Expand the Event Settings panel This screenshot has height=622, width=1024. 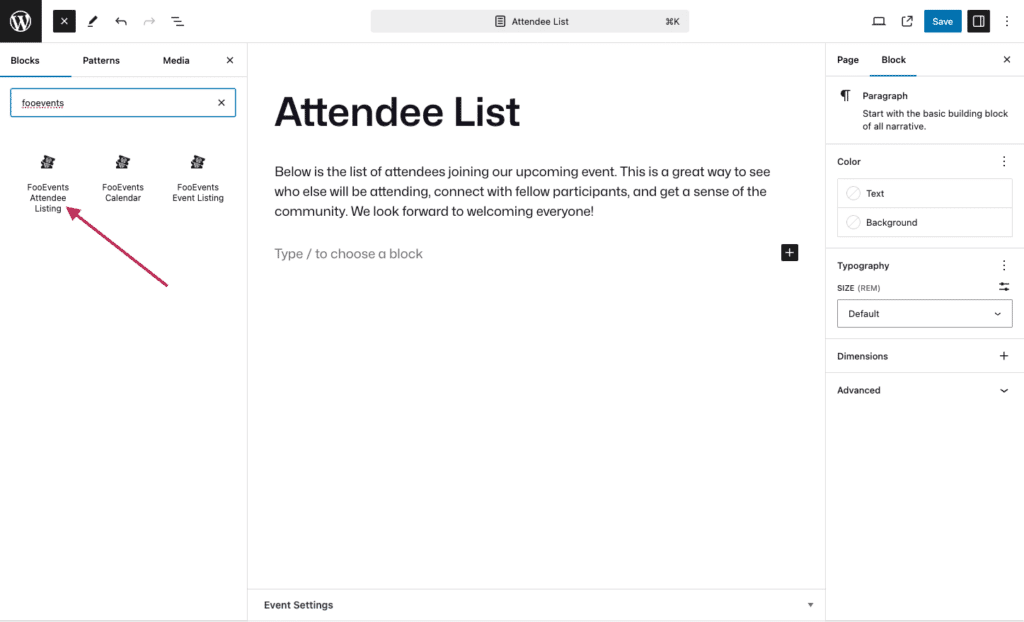(x=535, y=604)
